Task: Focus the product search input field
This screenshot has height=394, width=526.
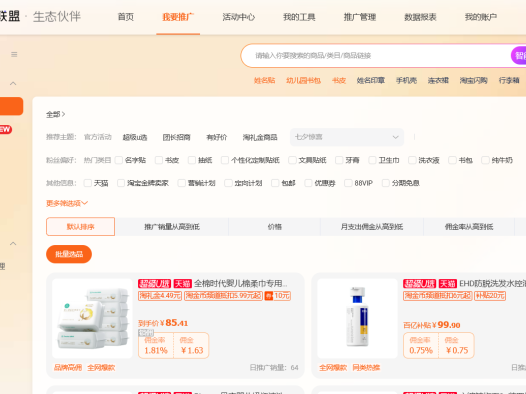Action: tap(376, 56)
